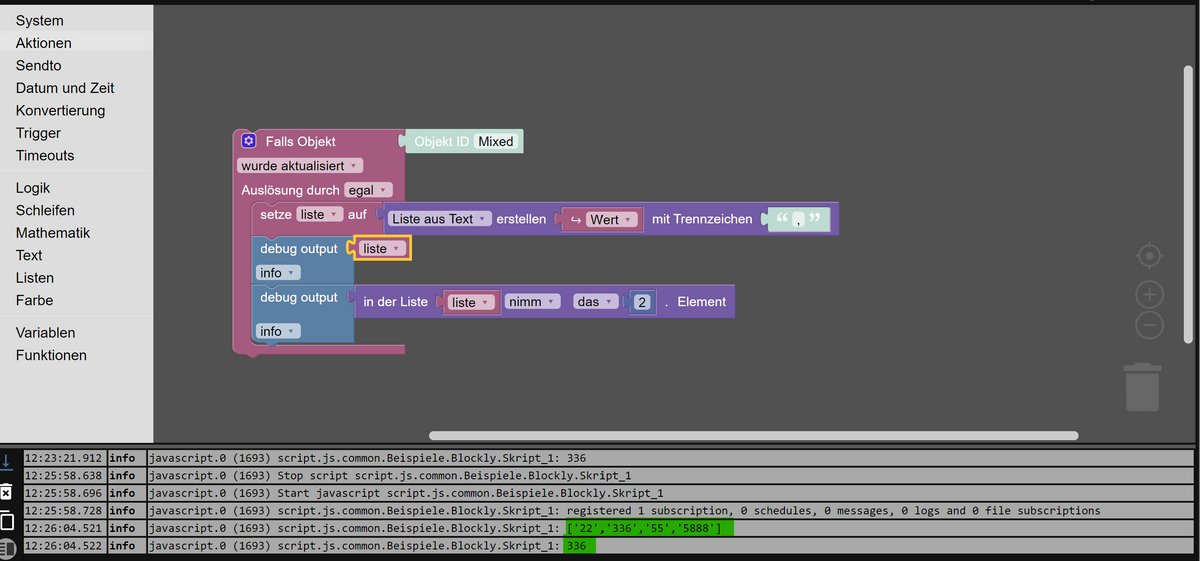Image resolution: width=1200 pixels, height=561 pixels.
Task: Copy log using the copy icon
Action: click(7, 520)
